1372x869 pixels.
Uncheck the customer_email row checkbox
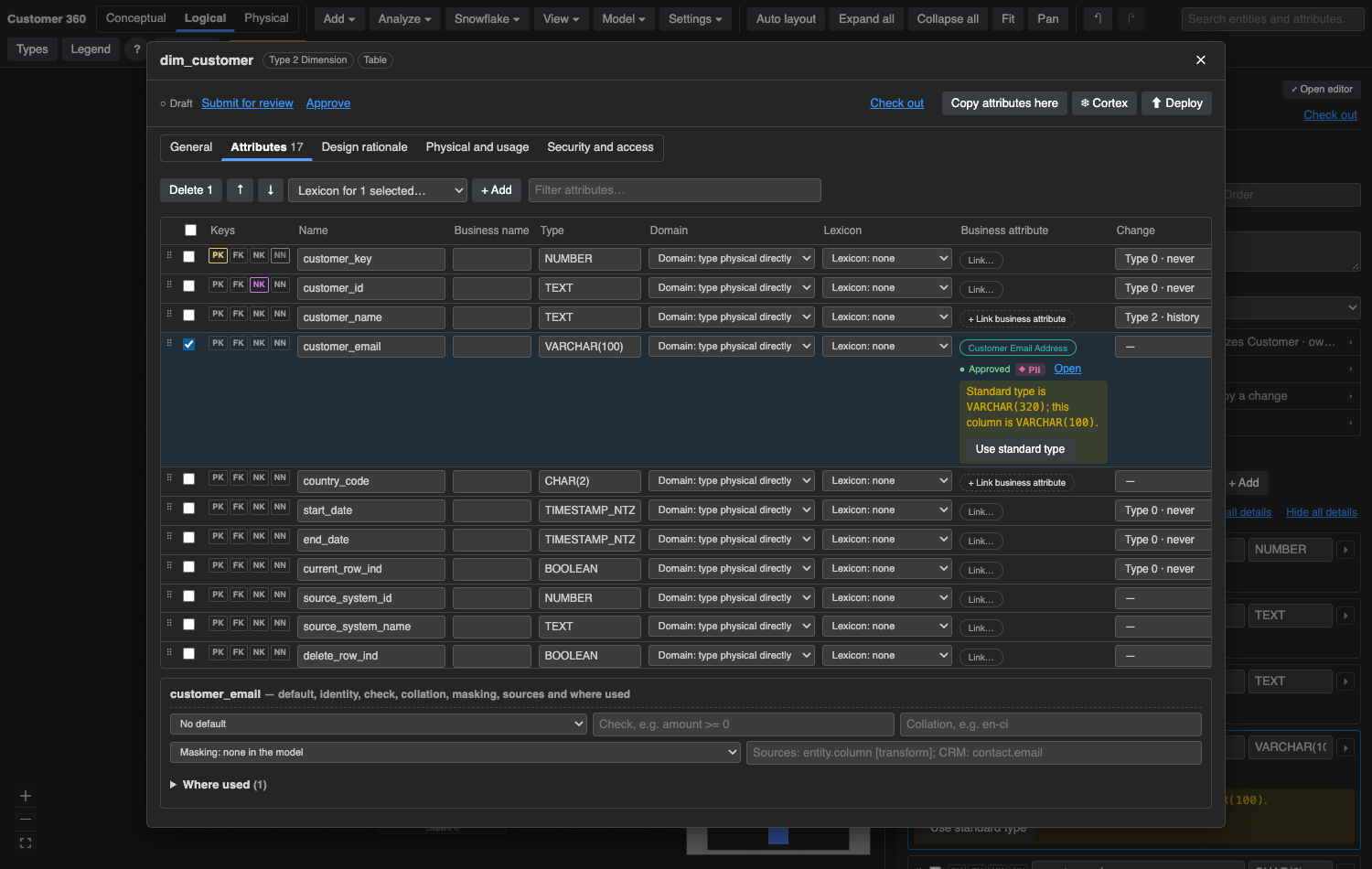tap(188, 345)
